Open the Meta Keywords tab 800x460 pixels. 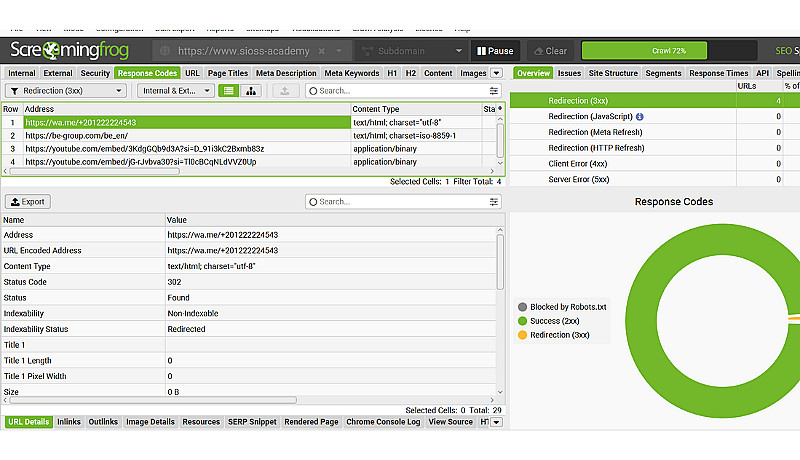pyautogui.click(x=352, y=73)
